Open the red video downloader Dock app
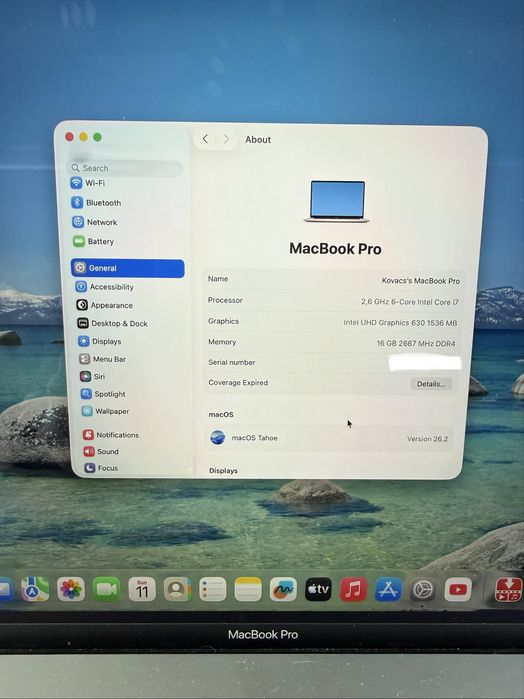524x699 pixels. click(509, 589)
